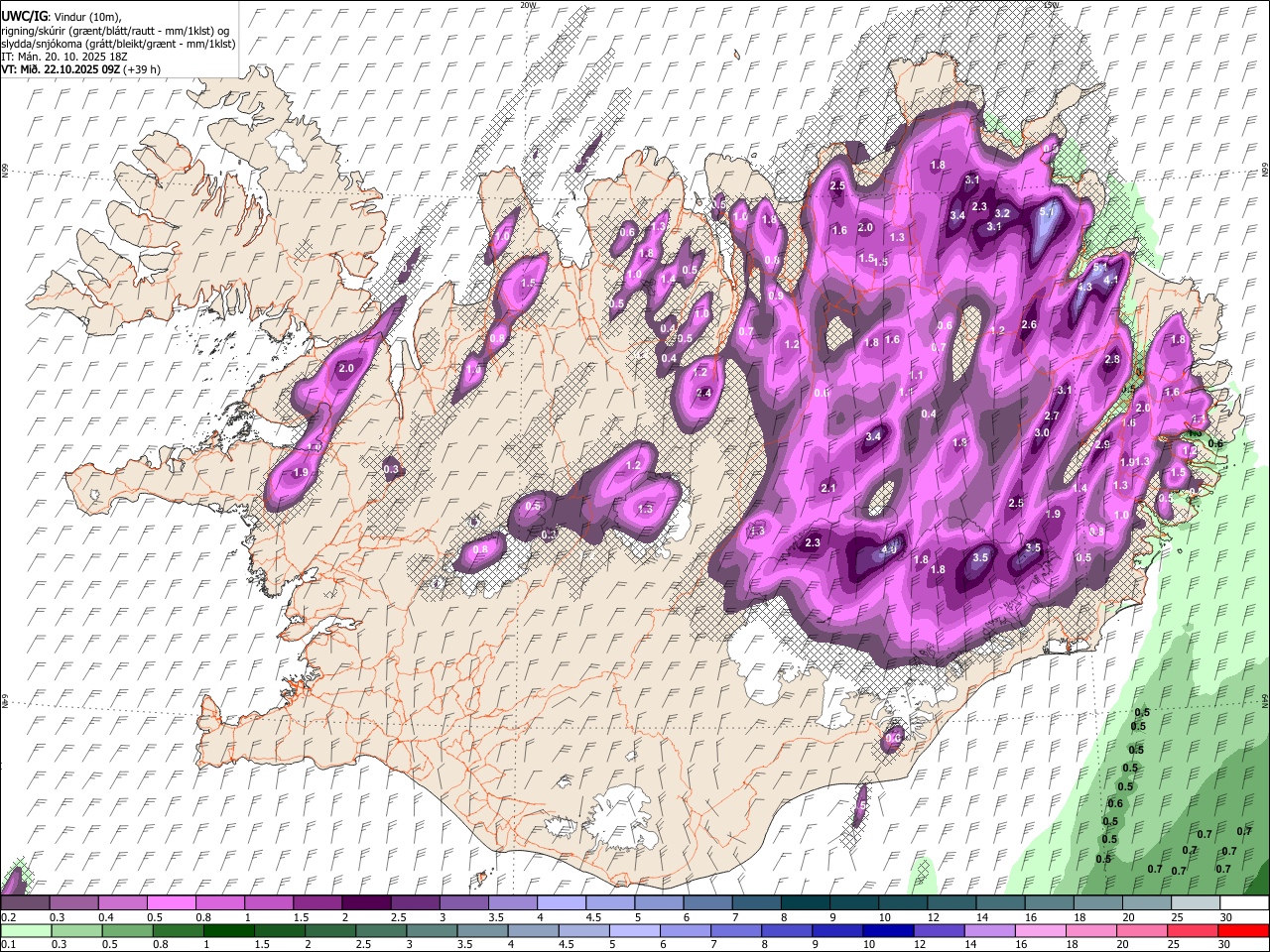
Task: Select the '2.4' snowfall value on the map
Action: pos(704,393)
